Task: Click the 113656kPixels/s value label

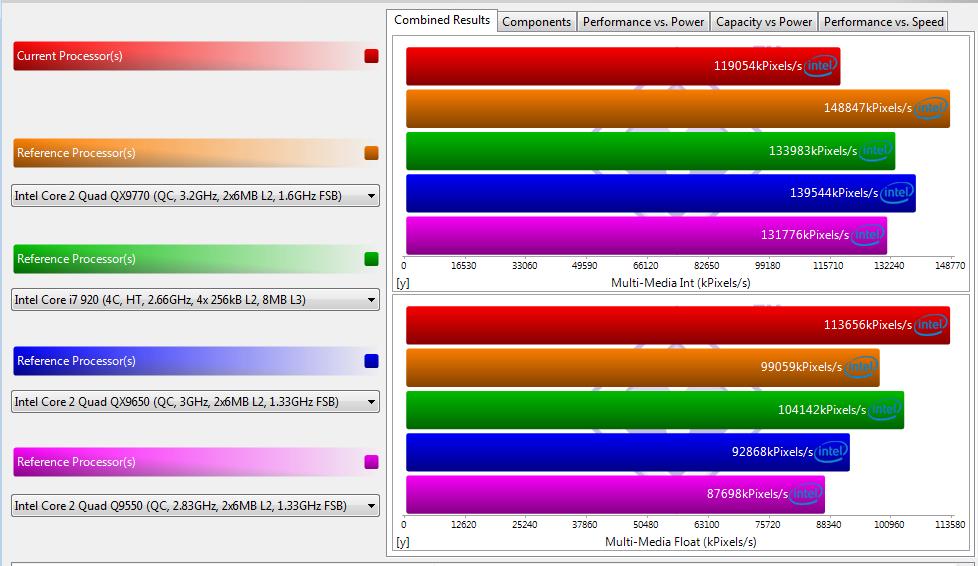Action: tap(868, 324)
